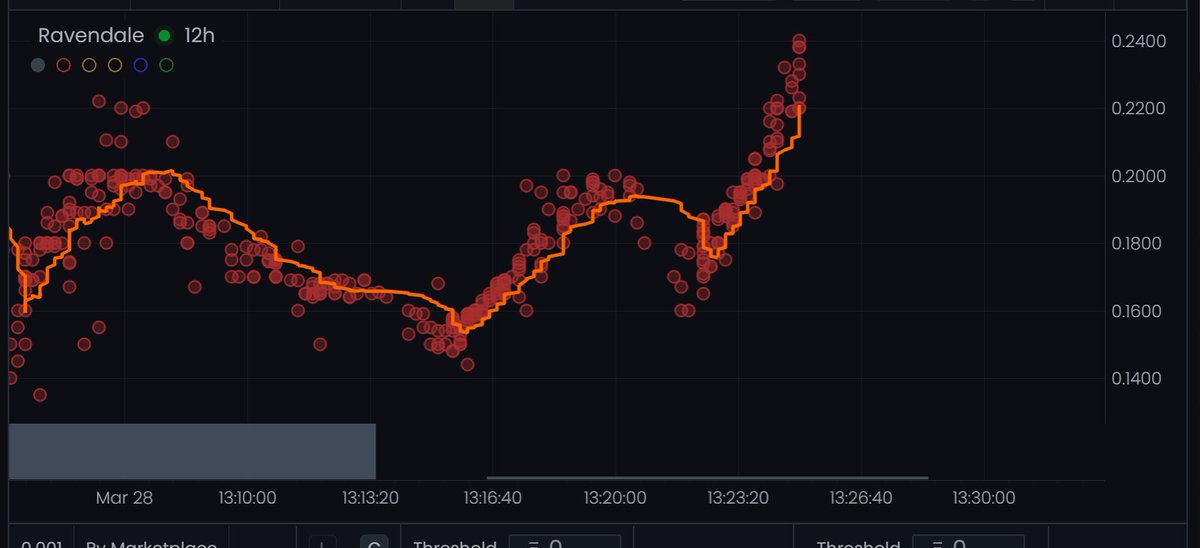The height and width of the screenshot is (548, 1200).
Task: Select the lowest data point near 0.1350
Action: point(40,395)
